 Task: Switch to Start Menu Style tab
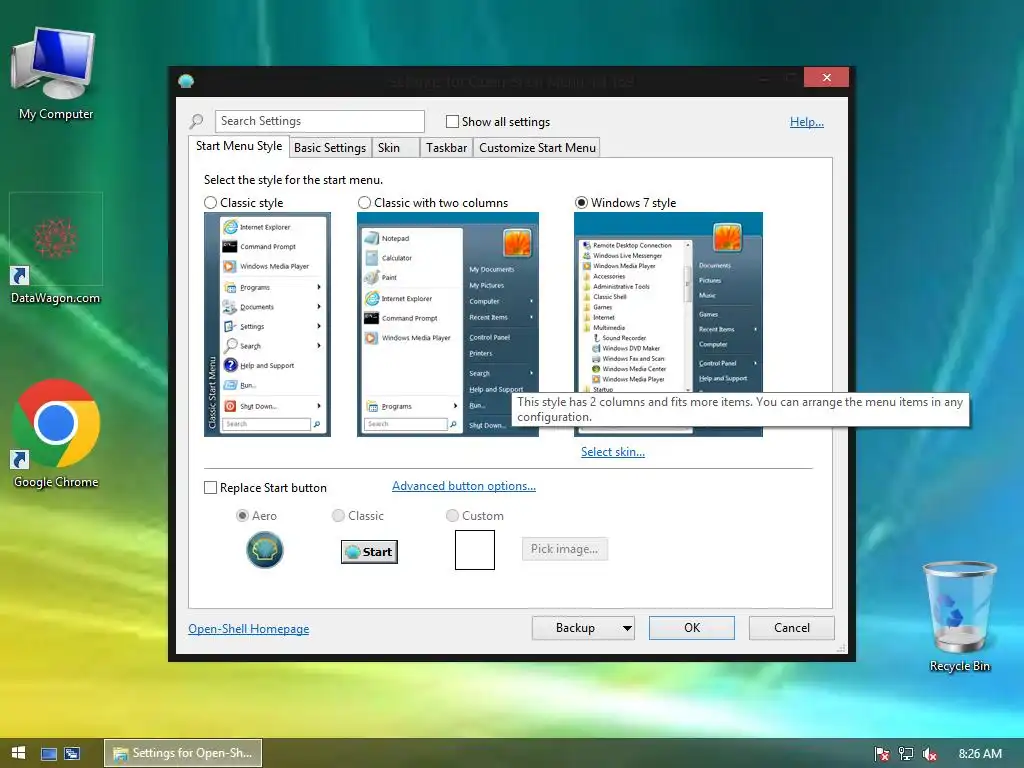tap(239, 146)
